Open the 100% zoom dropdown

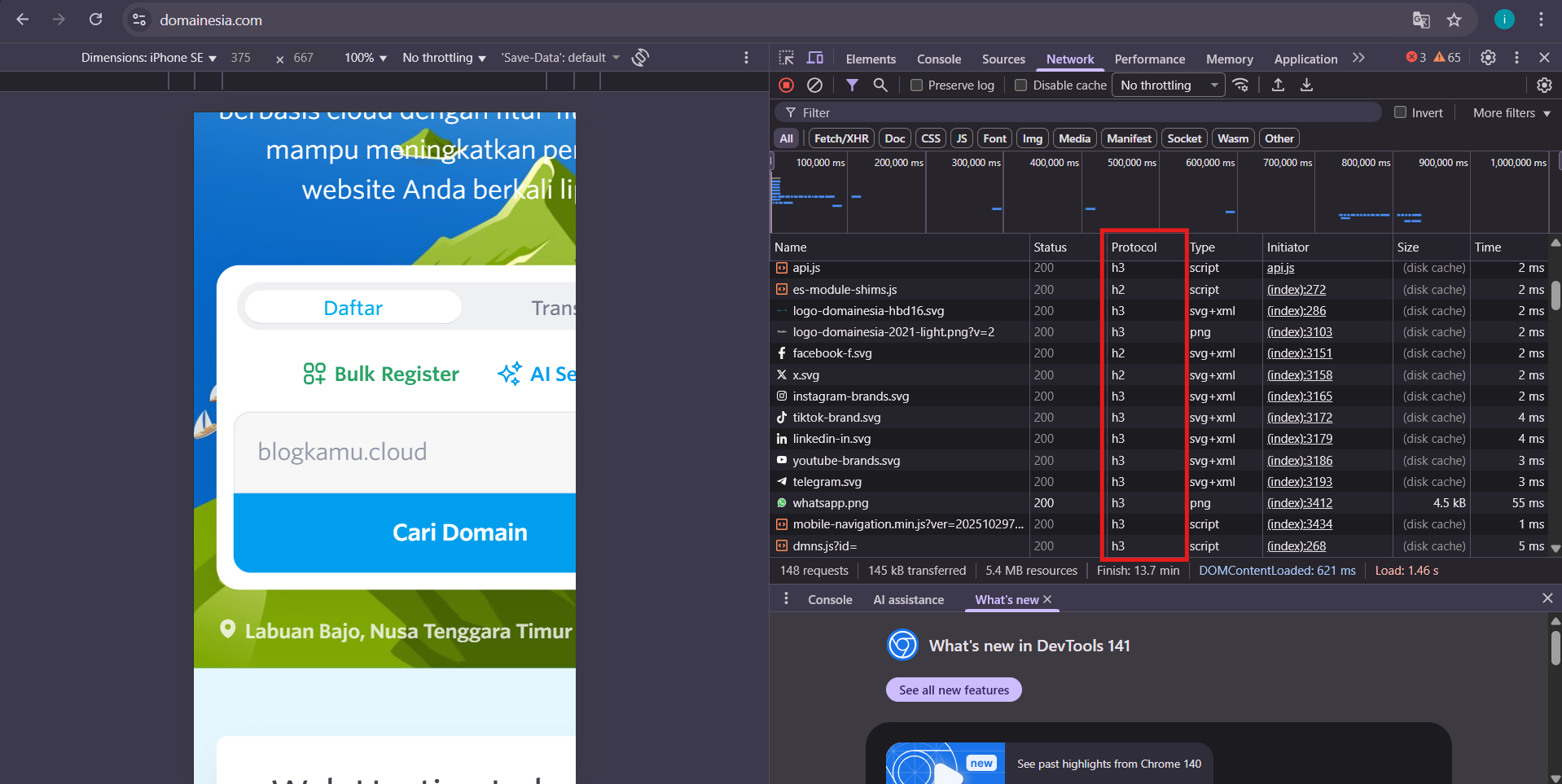tap(365, 58)
